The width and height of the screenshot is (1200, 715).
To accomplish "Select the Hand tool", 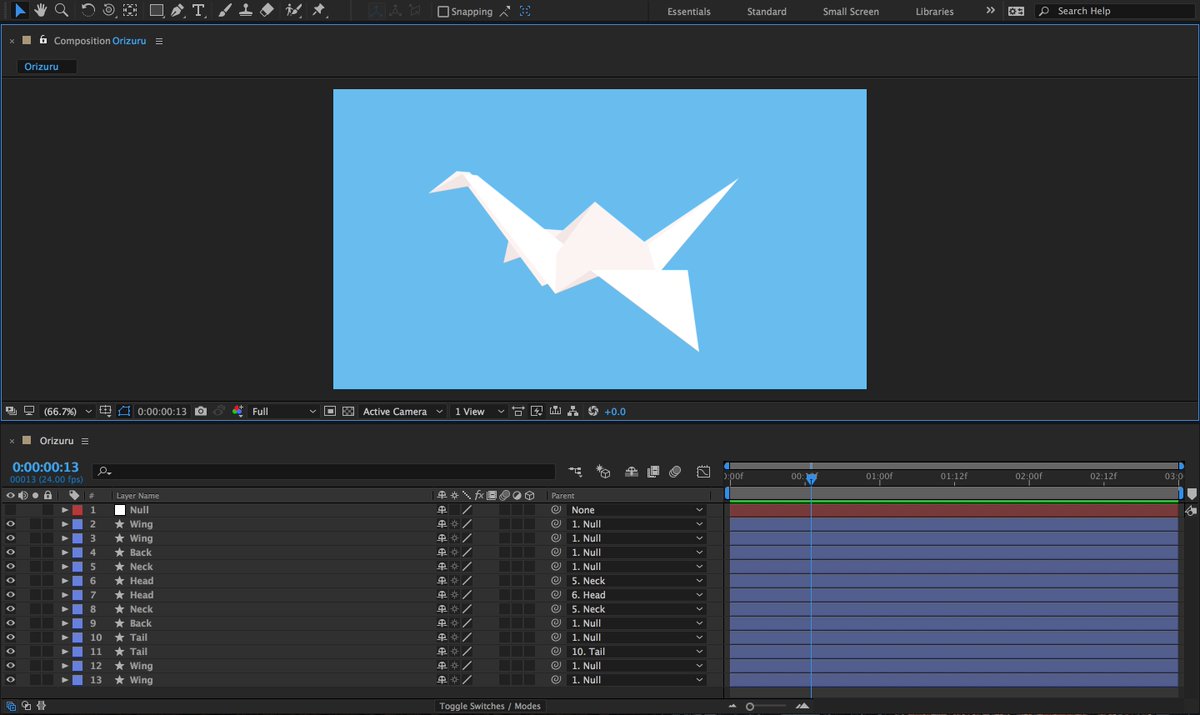I will 40,11.
